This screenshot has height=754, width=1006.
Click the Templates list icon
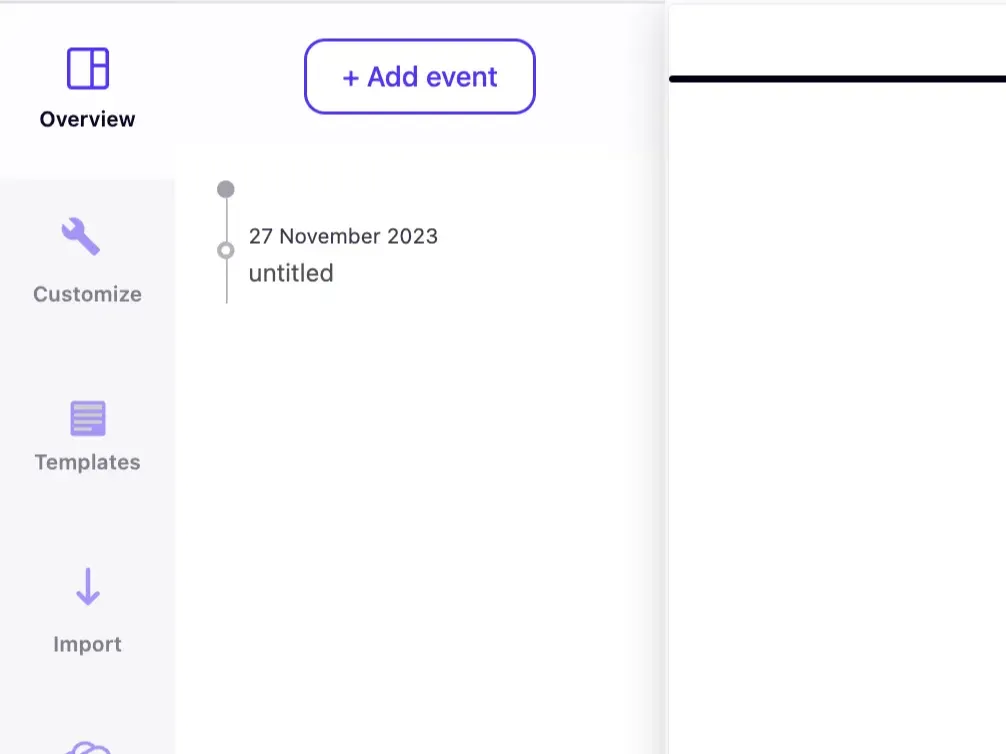(x=88, y=418)
